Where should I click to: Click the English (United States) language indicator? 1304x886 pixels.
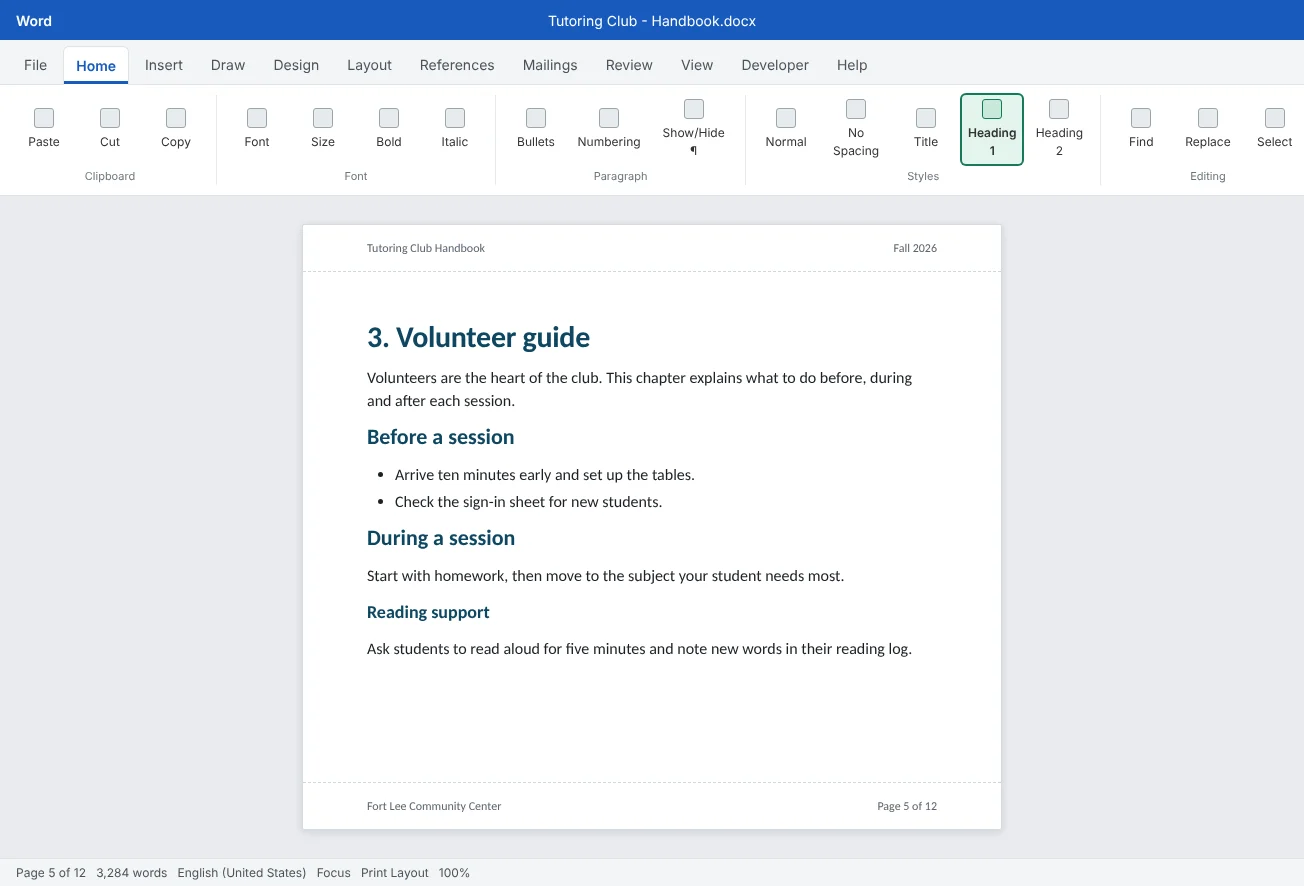242,873
